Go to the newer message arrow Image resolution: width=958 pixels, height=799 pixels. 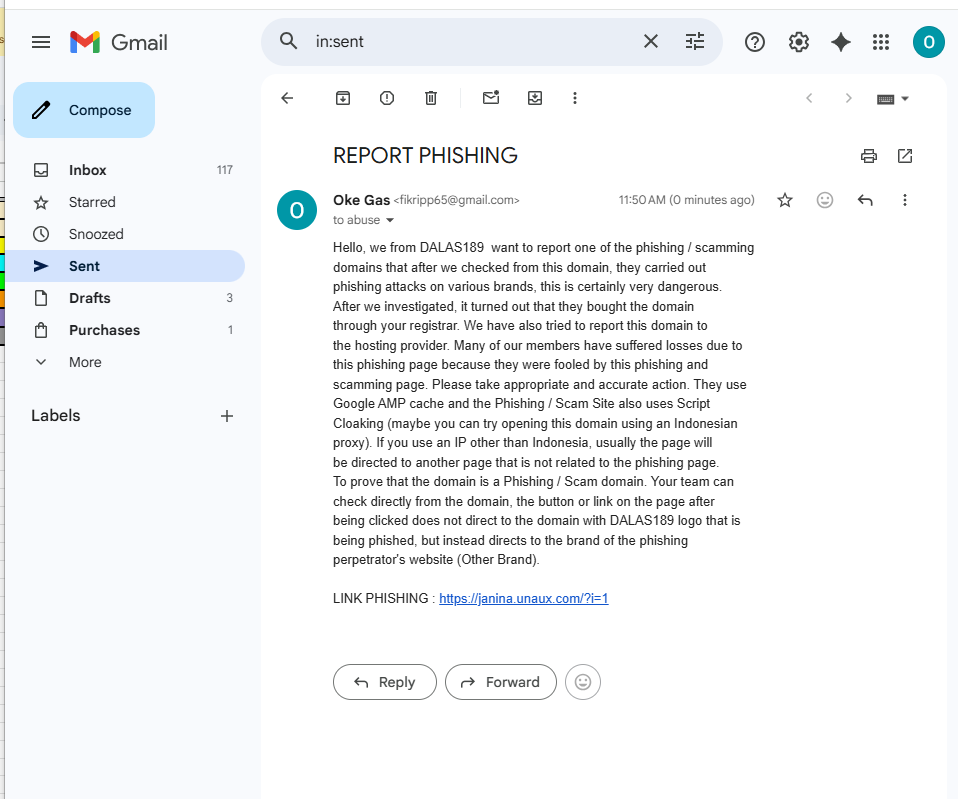click(809, 98)
